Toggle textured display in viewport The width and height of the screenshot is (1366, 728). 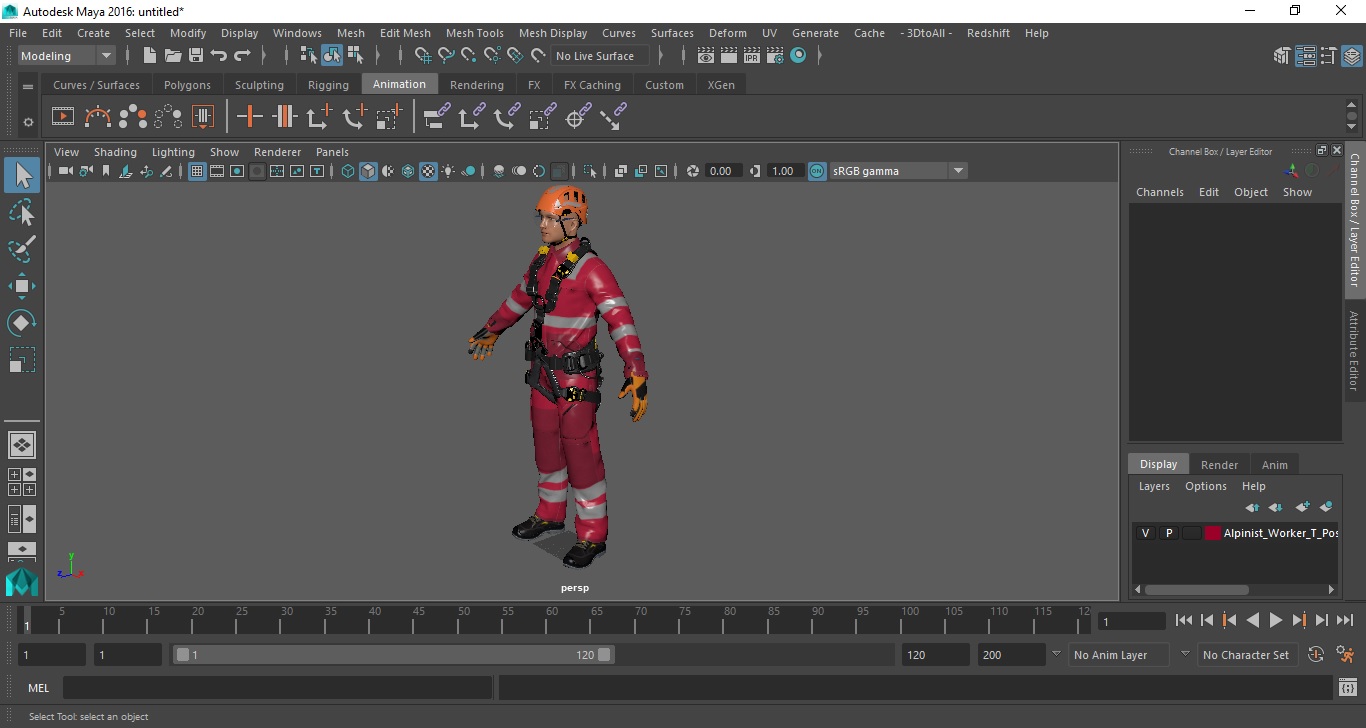click(x=428, y=171)
